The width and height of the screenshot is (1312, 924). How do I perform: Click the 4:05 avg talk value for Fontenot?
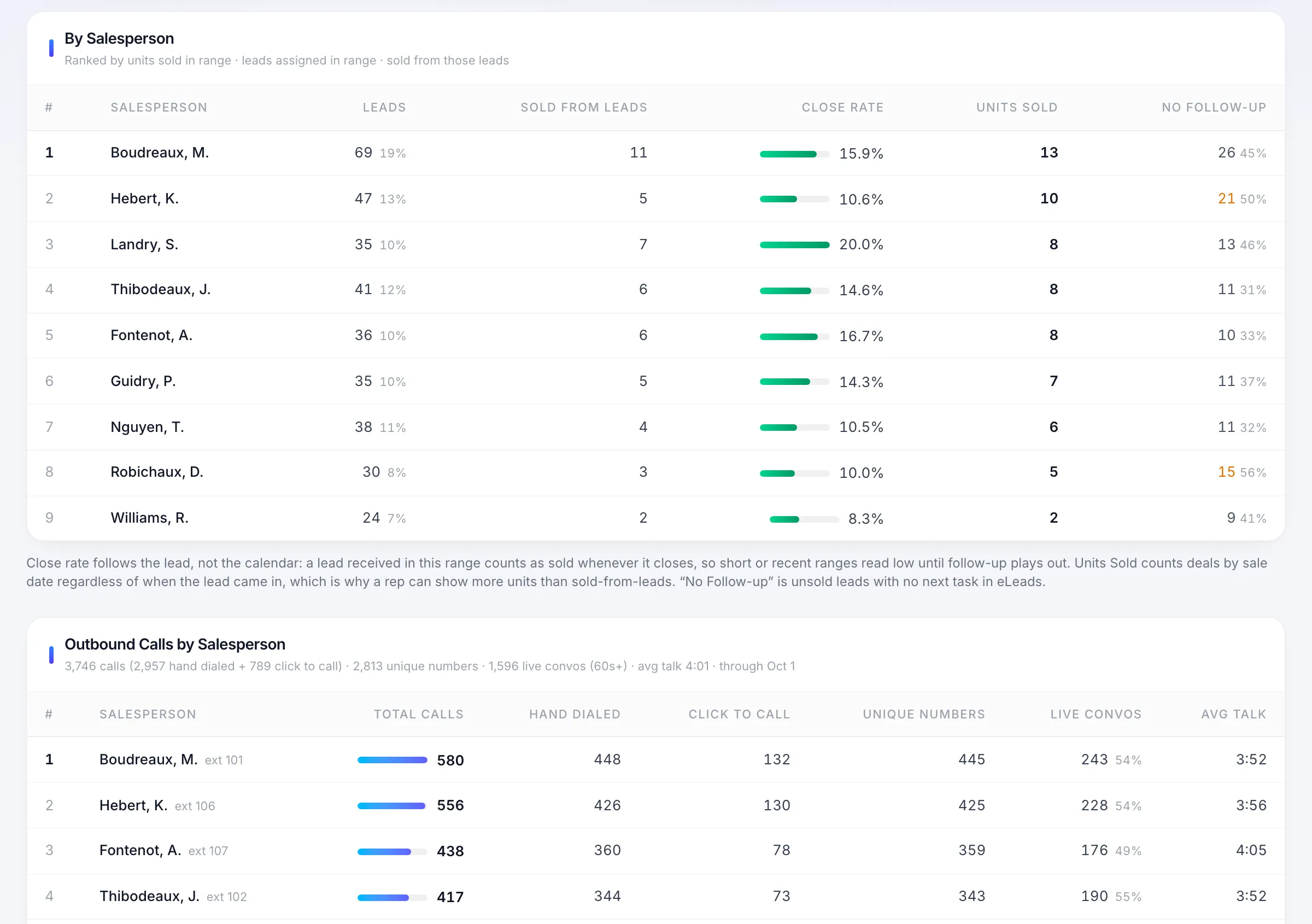coord(1251,850)
